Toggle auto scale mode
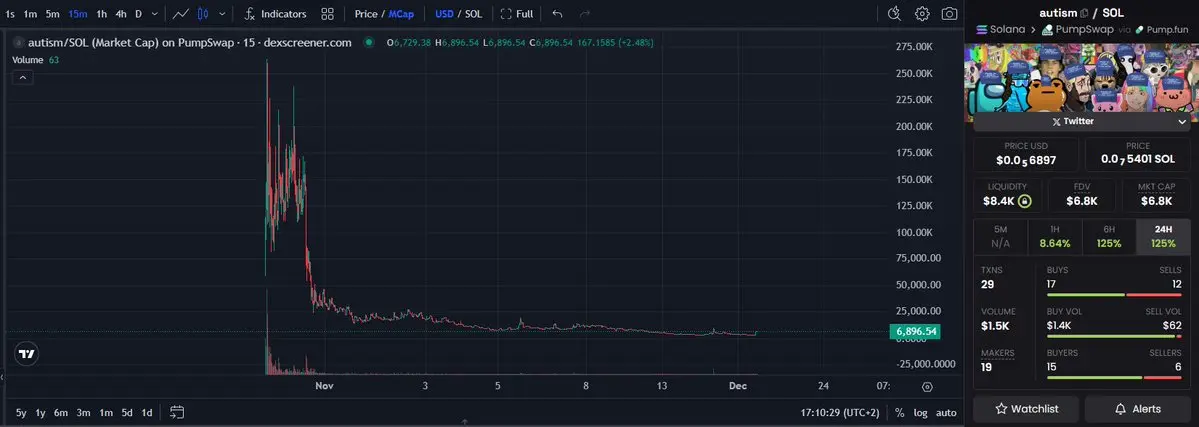 946,412
